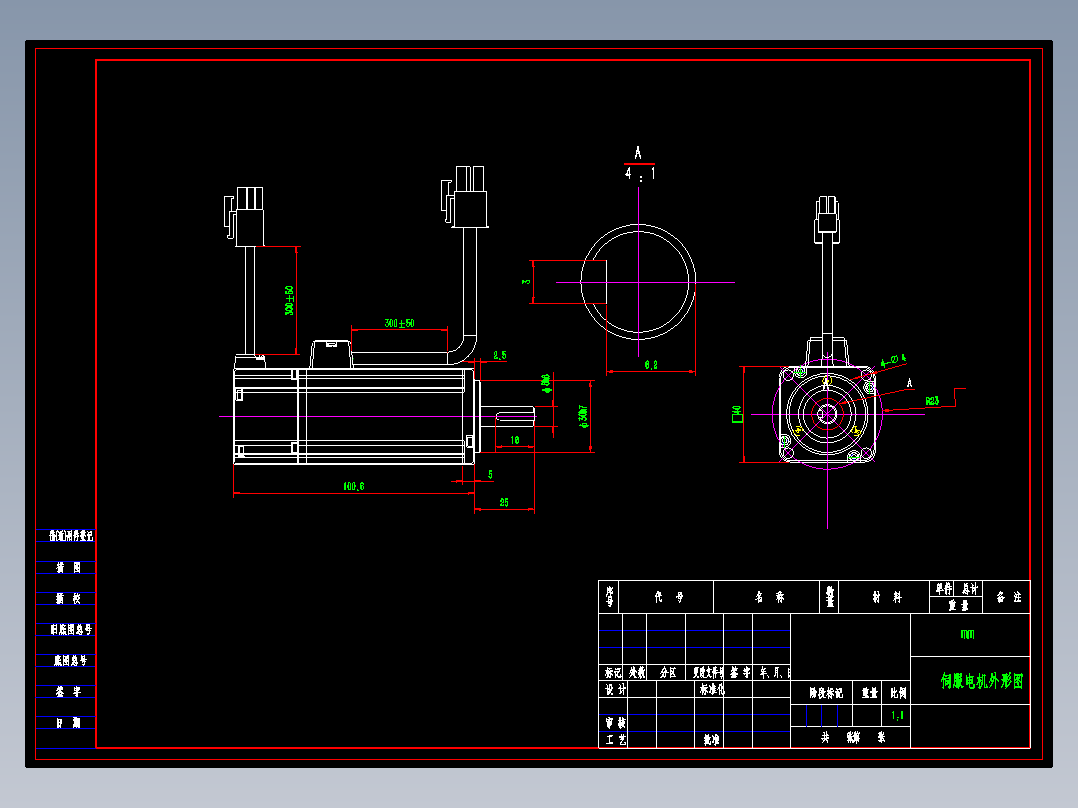The height and width of the screenshot is (808, 1078).
Task: Click the green 'mm' unit text
Action: pos(967,634)
